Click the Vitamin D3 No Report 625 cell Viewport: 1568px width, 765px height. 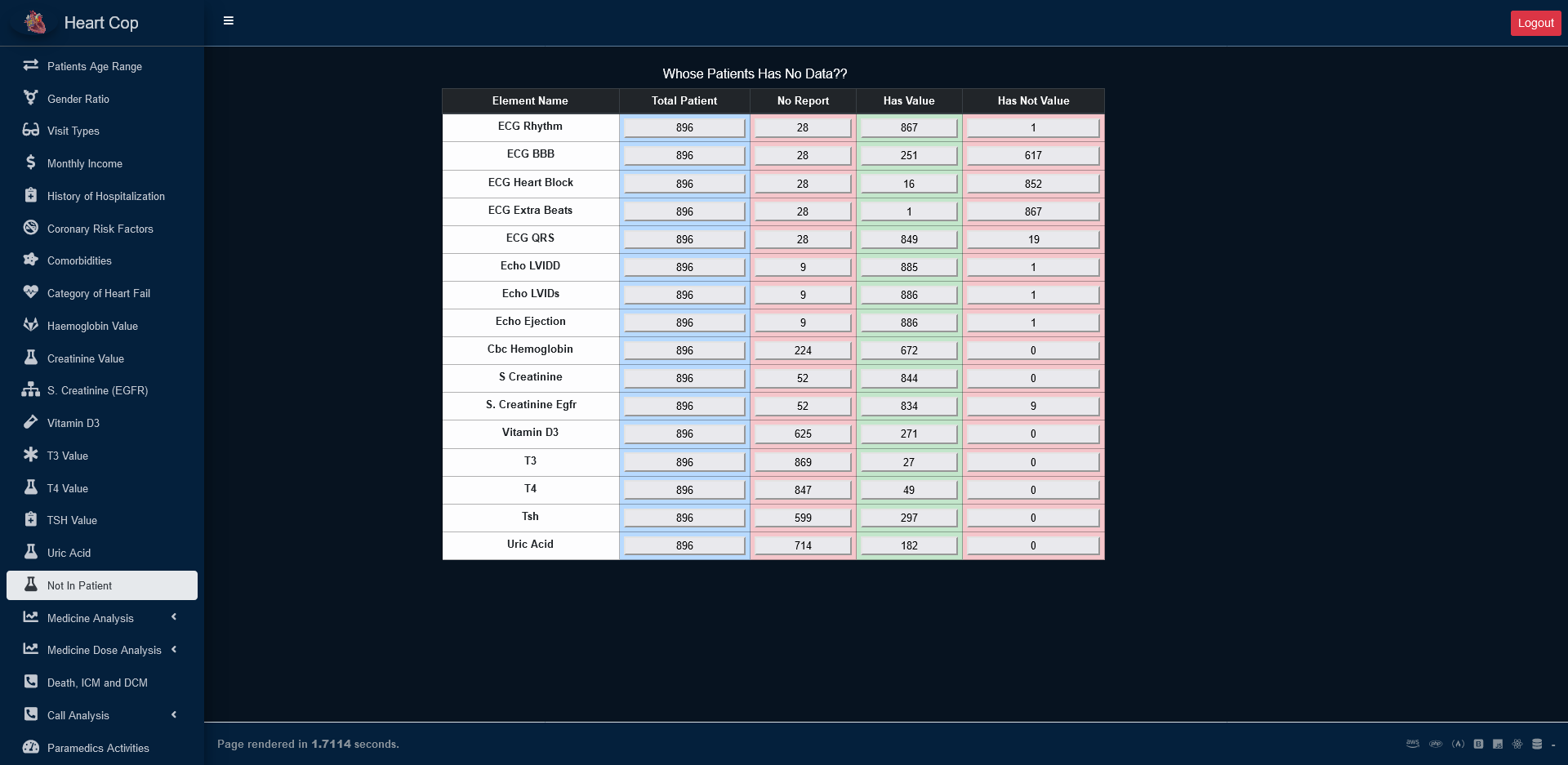point(803,434)
